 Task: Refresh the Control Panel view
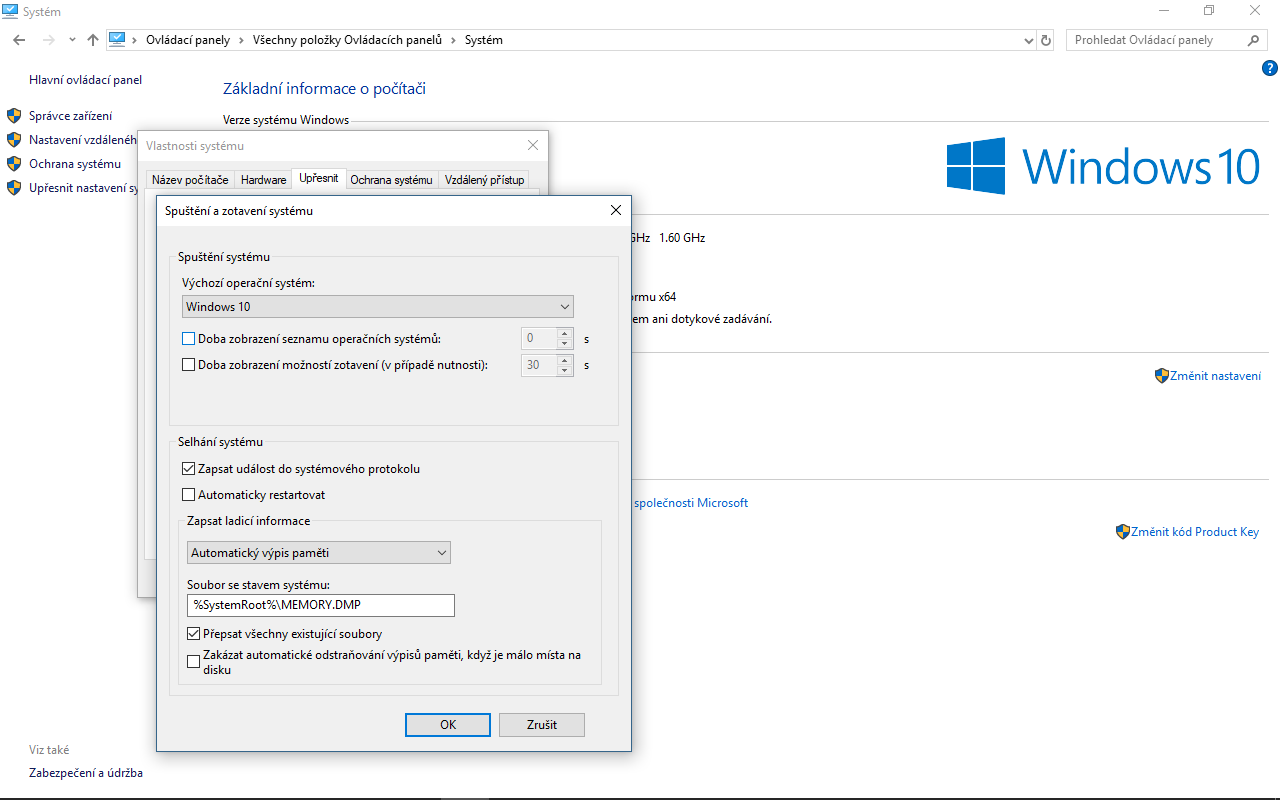pos(1046,40)
